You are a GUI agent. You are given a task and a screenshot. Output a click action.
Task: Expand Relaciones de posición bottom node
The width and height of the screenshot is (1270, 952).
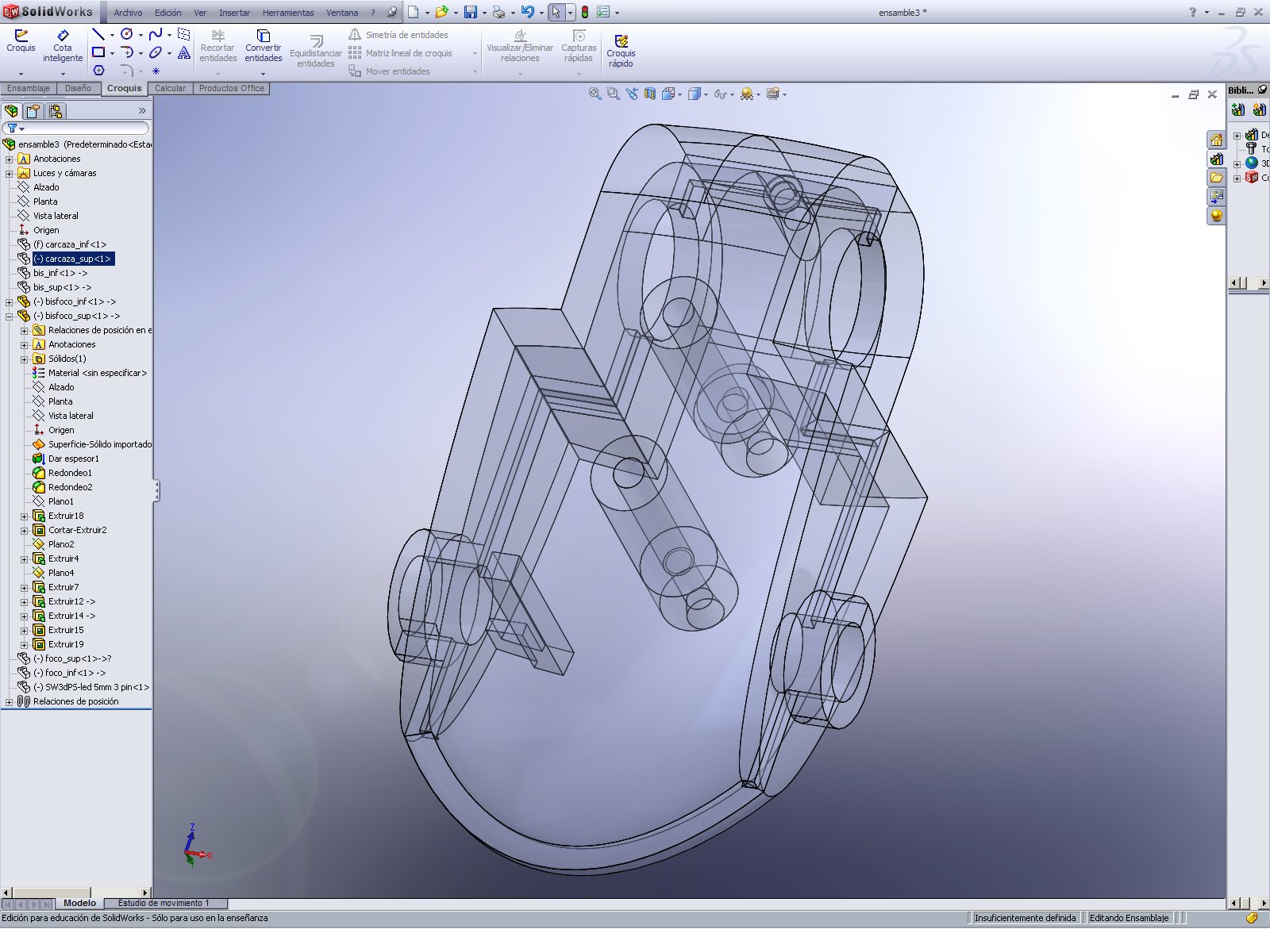pyautogui.click(x=9, y=701)
